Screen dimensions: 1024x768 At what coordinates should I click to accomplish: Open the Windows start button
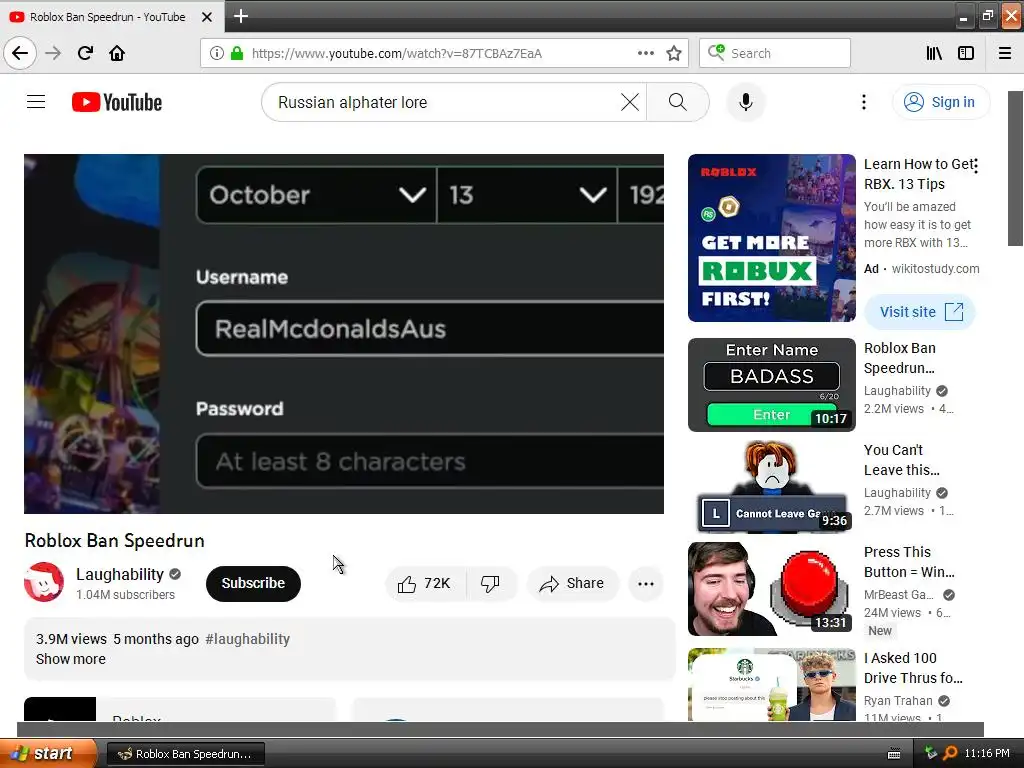[x=48, y=753]
